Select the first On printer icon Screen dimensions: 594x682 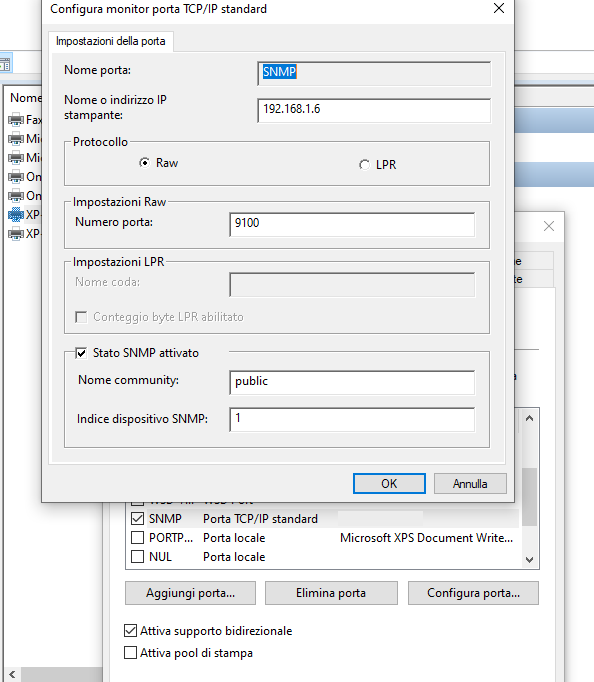16,177
